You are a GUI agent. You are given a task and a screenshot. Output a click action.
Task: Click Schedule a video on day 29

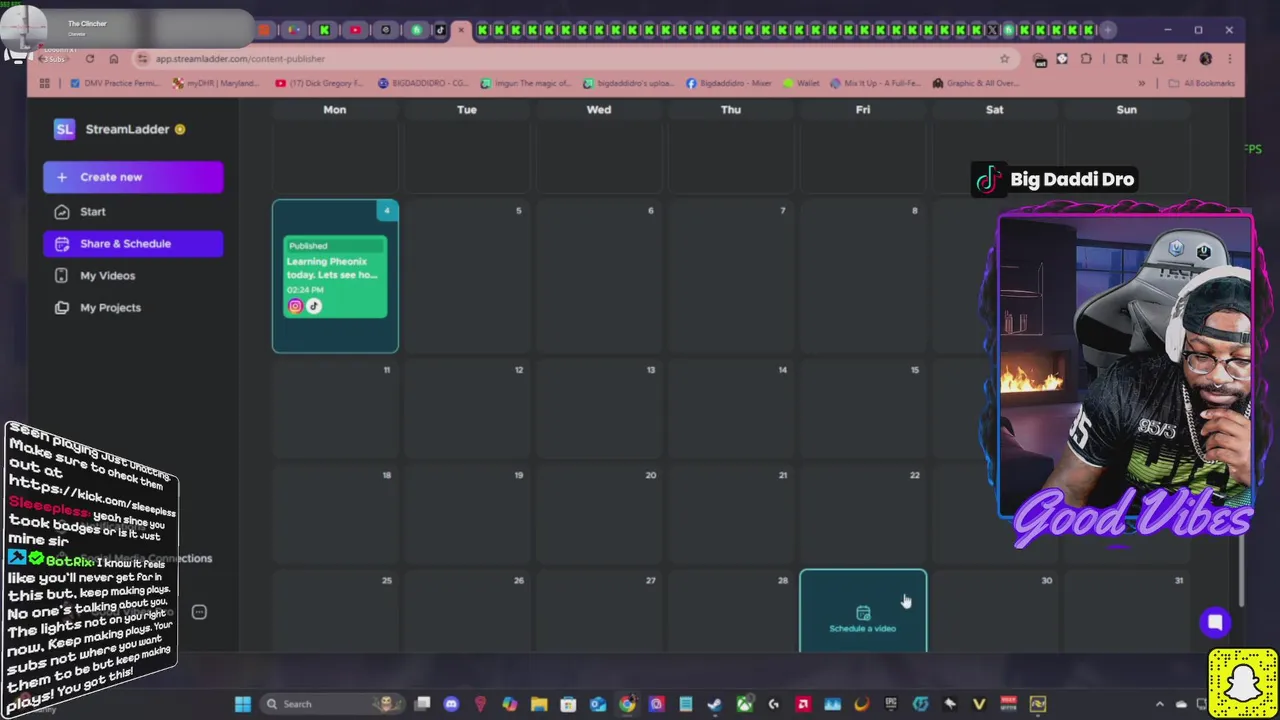tap(863, 611)
